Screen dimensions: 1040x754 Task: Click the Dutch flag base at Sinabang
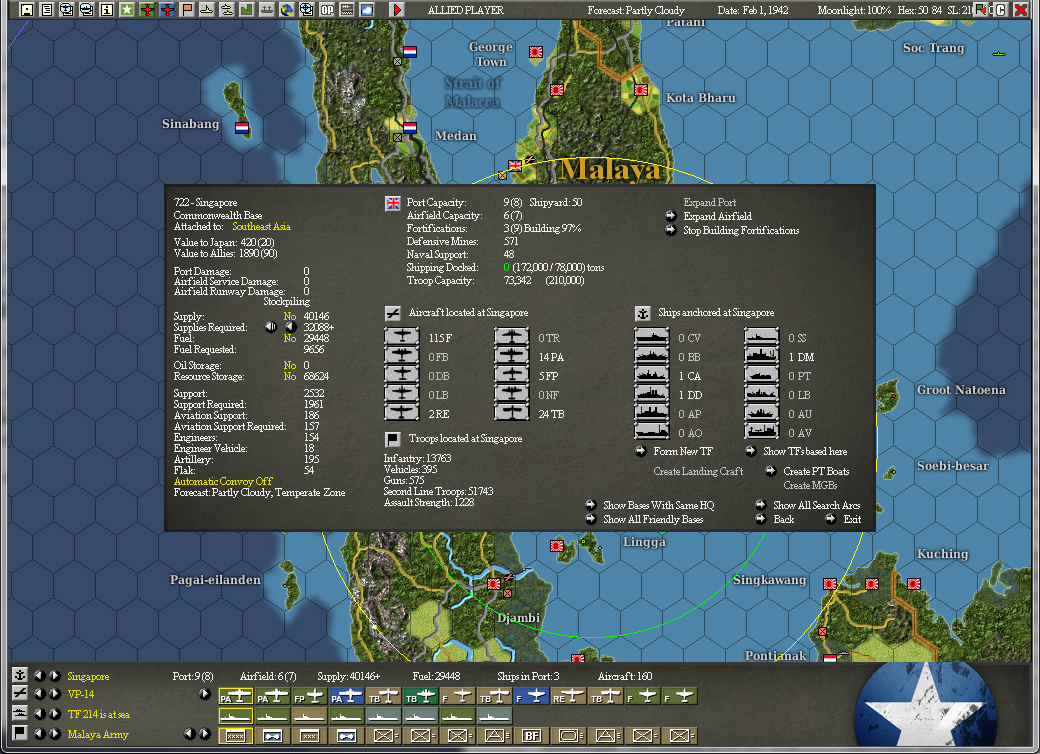click(242, 127)
